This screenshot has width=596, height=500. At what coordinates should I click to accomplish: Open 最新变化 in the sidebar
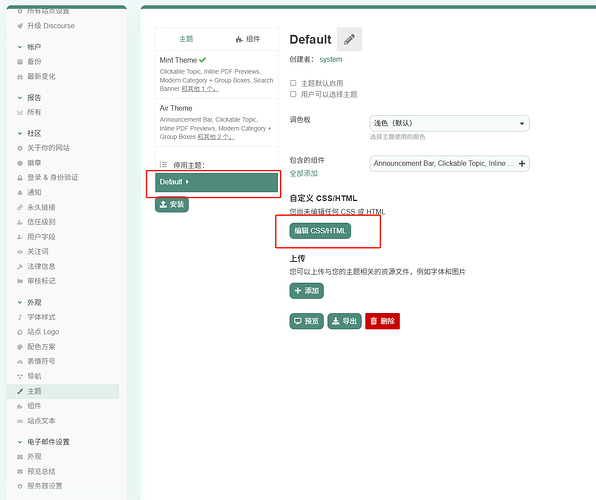tap(41, 76)
